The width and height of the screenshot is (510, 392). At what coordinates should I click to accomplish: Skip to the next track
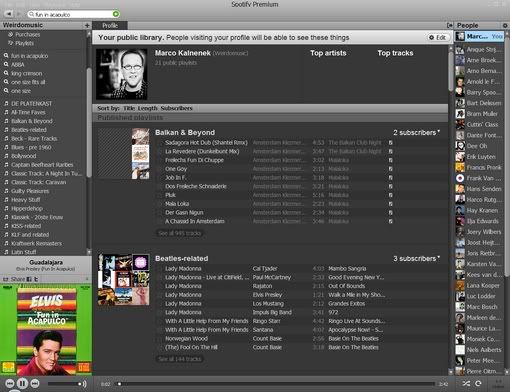tap(35, 384)
